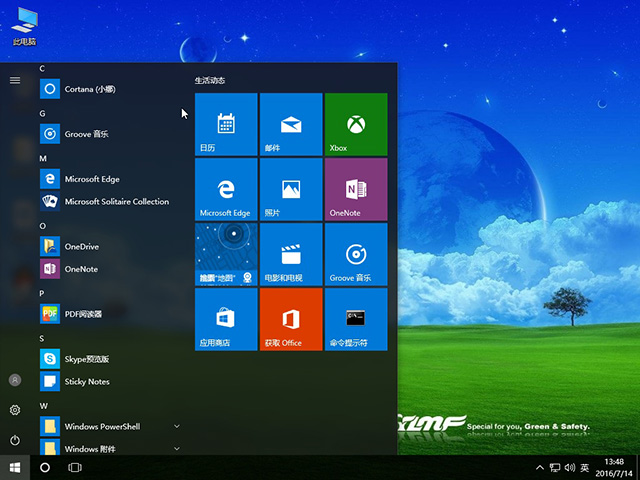The height and width of the screenshot is (480, 640).
Task: Open the Settings gear in Start
Action: 15,410
